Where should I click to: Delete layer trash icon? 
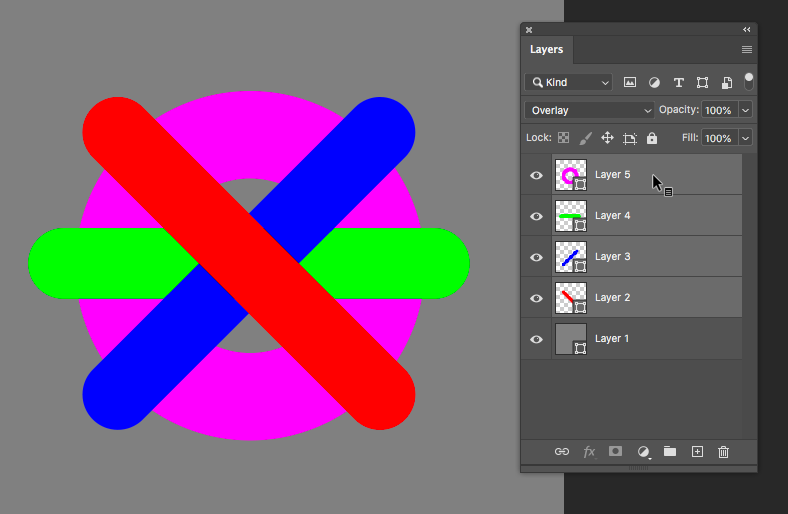point(723,452)
